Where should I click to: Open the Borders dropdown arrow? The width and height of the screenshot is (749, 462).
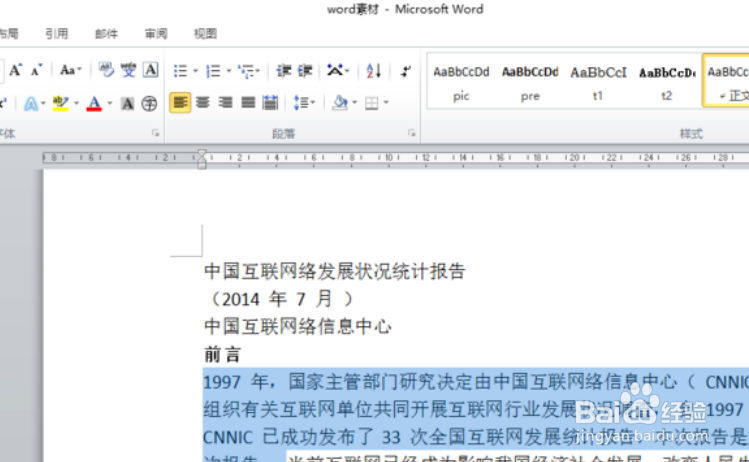(386, 102)
